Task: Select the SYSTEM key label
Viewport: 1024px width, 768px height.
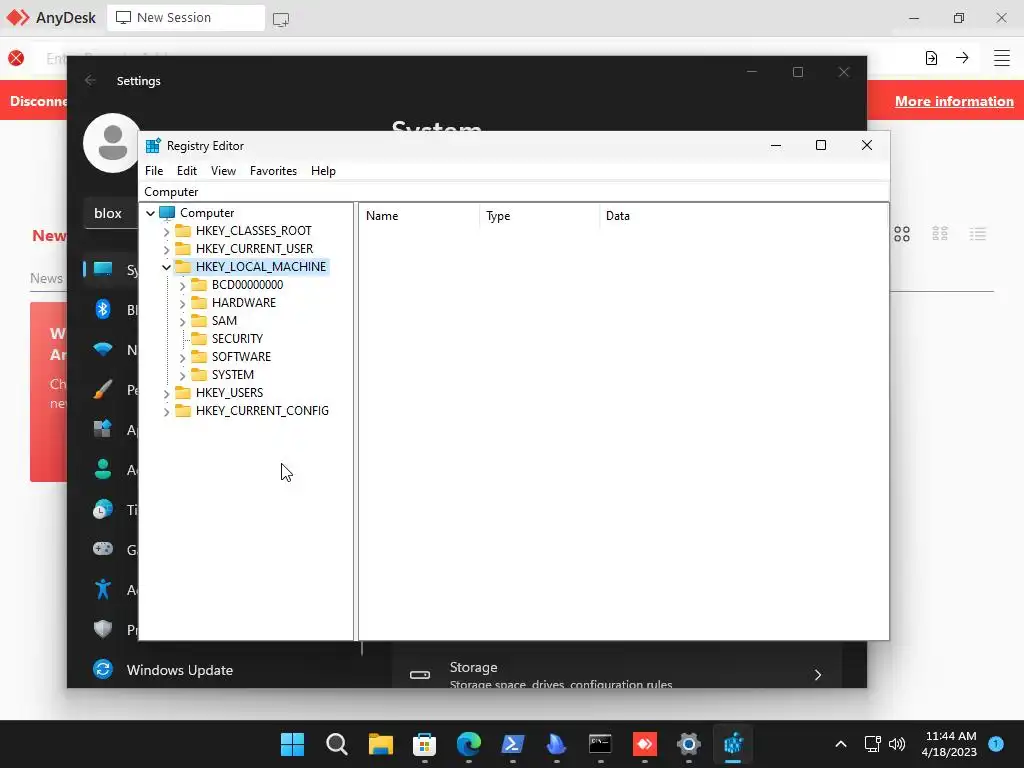Action: [232, 374]
